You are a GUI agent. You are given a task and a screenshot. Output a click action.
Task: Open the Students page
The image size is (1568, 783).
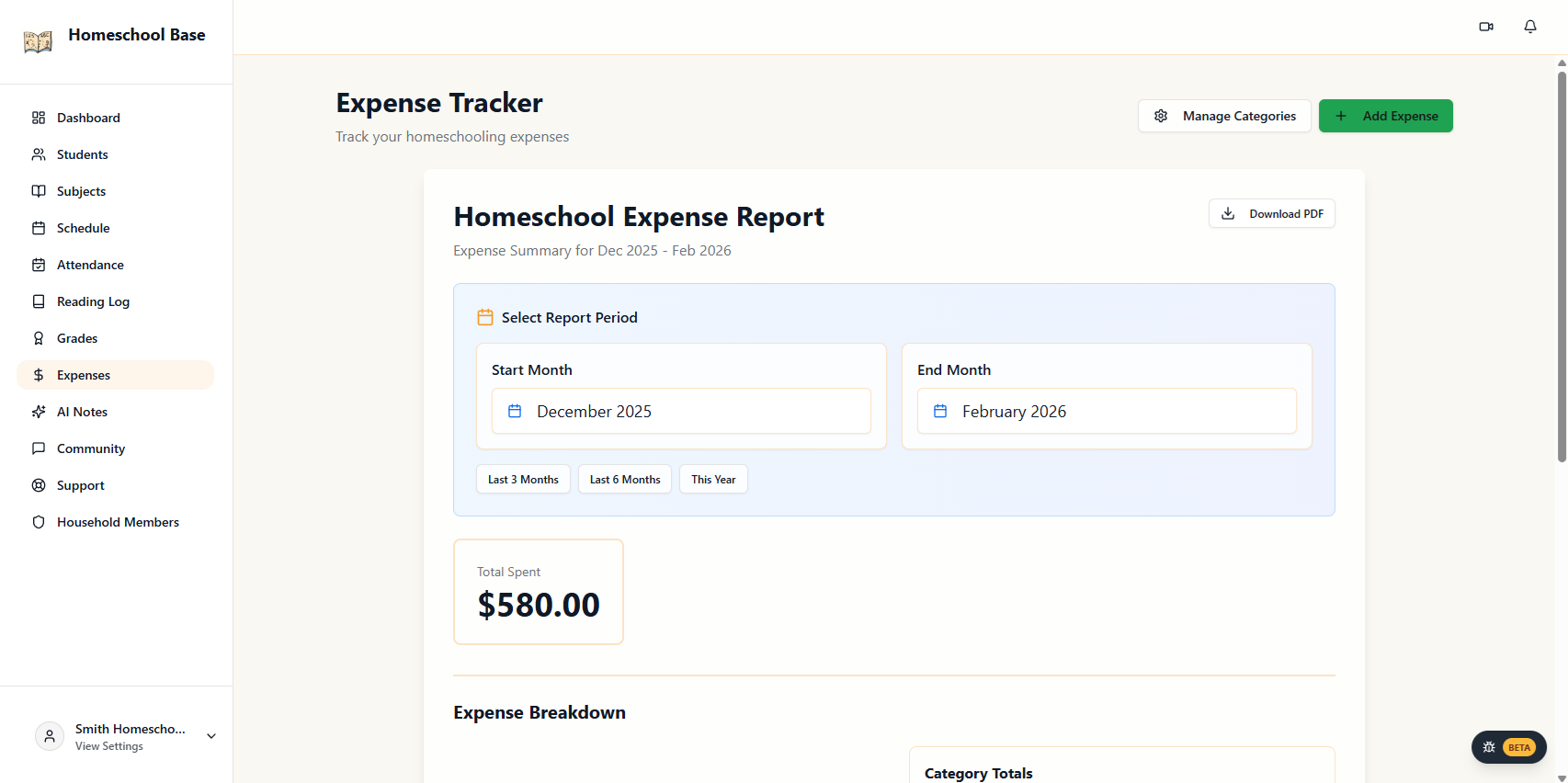116,154
